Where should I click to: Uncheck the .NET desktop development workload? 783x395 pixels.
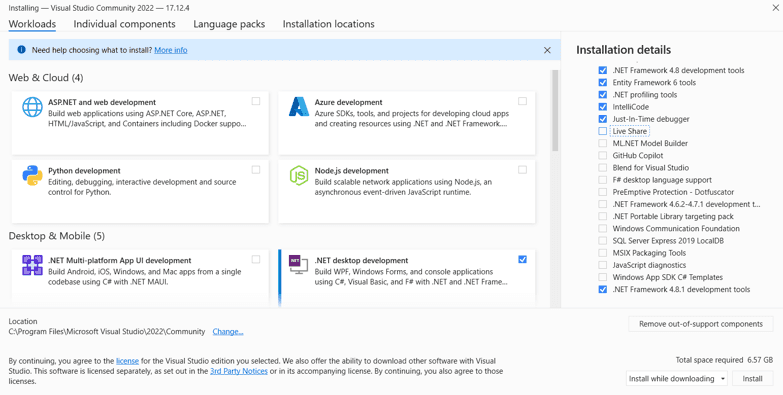pos(522,259)
